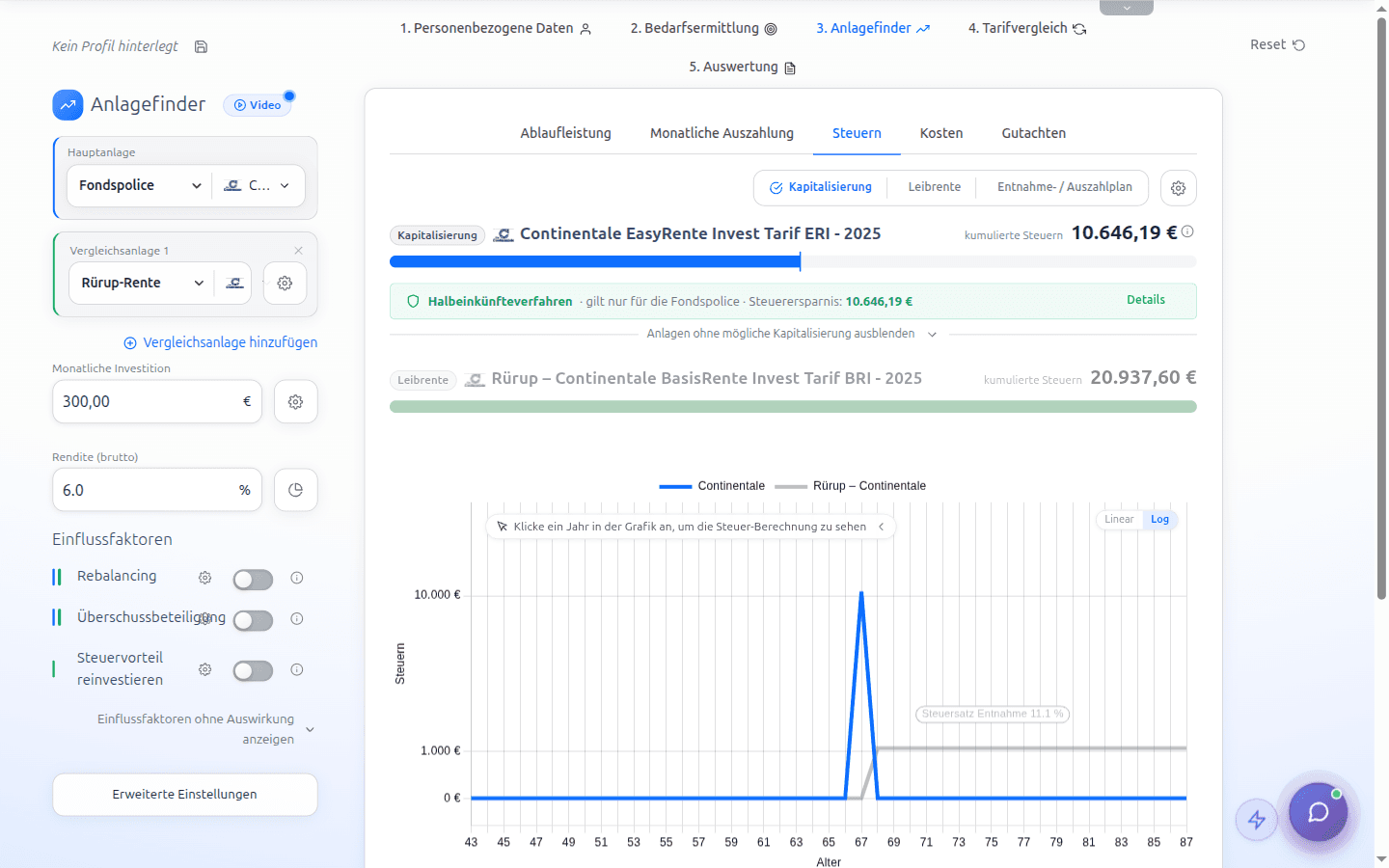This screenshot has height=868, width=1389.
Task: Toggle the Überschussbeteiligung switch
Action: tap(253, 620)
